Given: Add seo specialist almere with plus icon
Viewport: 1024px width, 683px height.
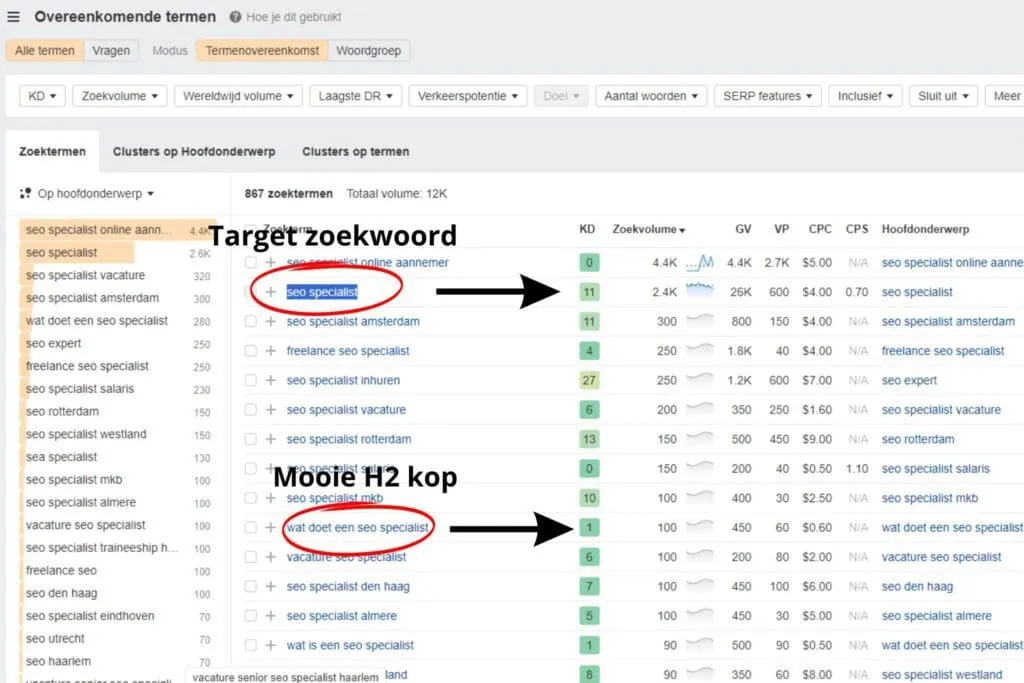Looking at the screenshot, I should coord(271,615).
